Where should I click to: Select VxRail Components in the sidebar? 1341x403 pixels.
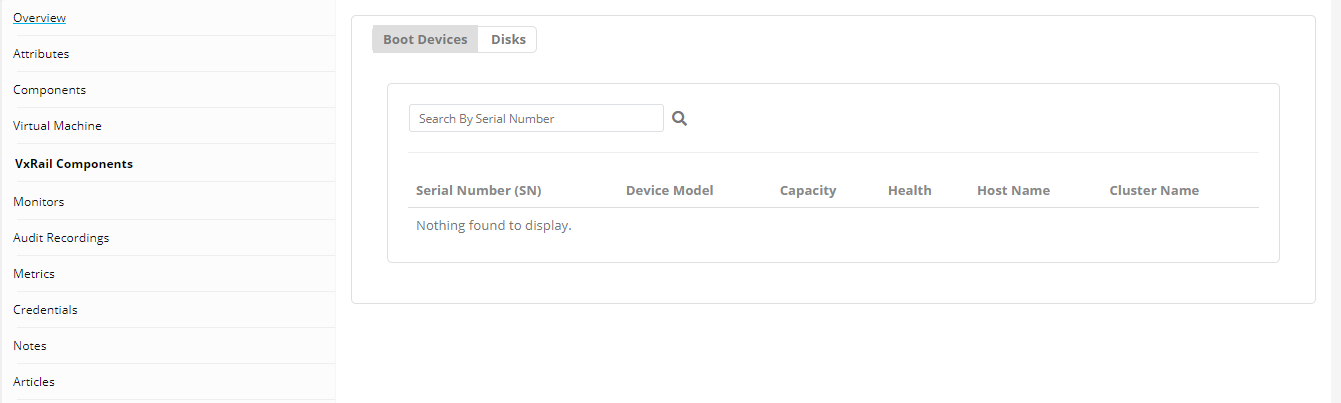pyautogui.click(x=74, y=164)
